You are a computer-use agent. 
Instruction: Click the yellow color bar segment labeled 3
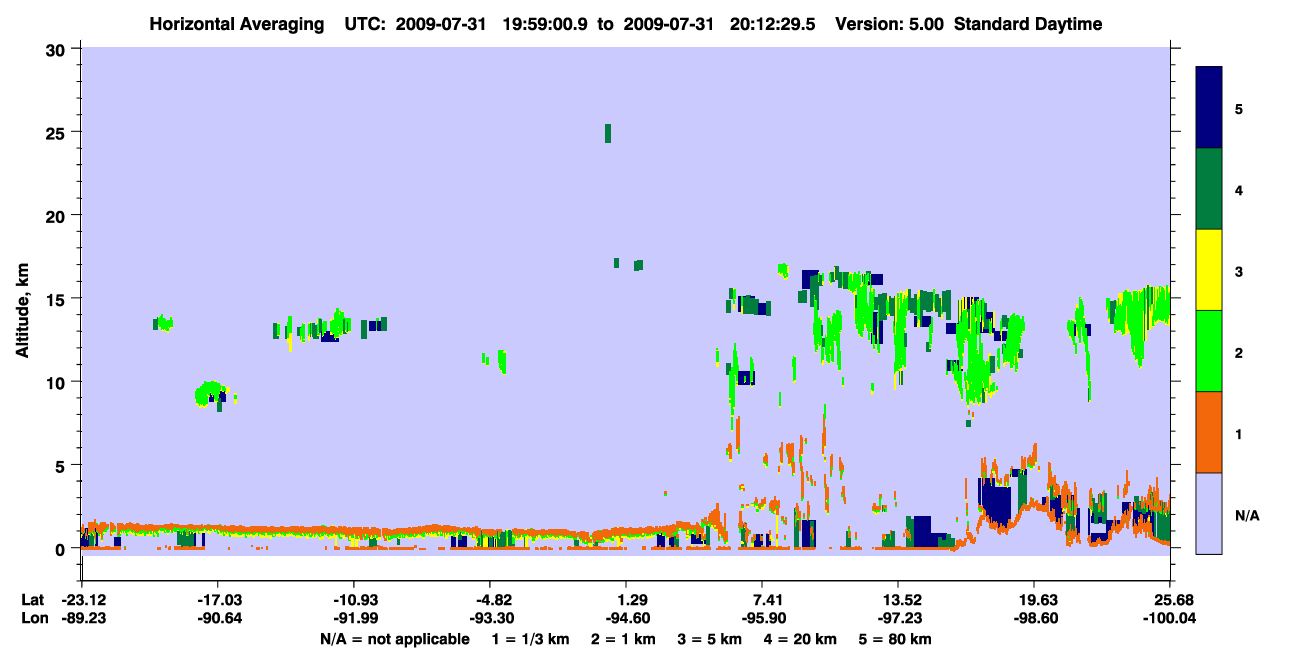(x=1209, y=270)
